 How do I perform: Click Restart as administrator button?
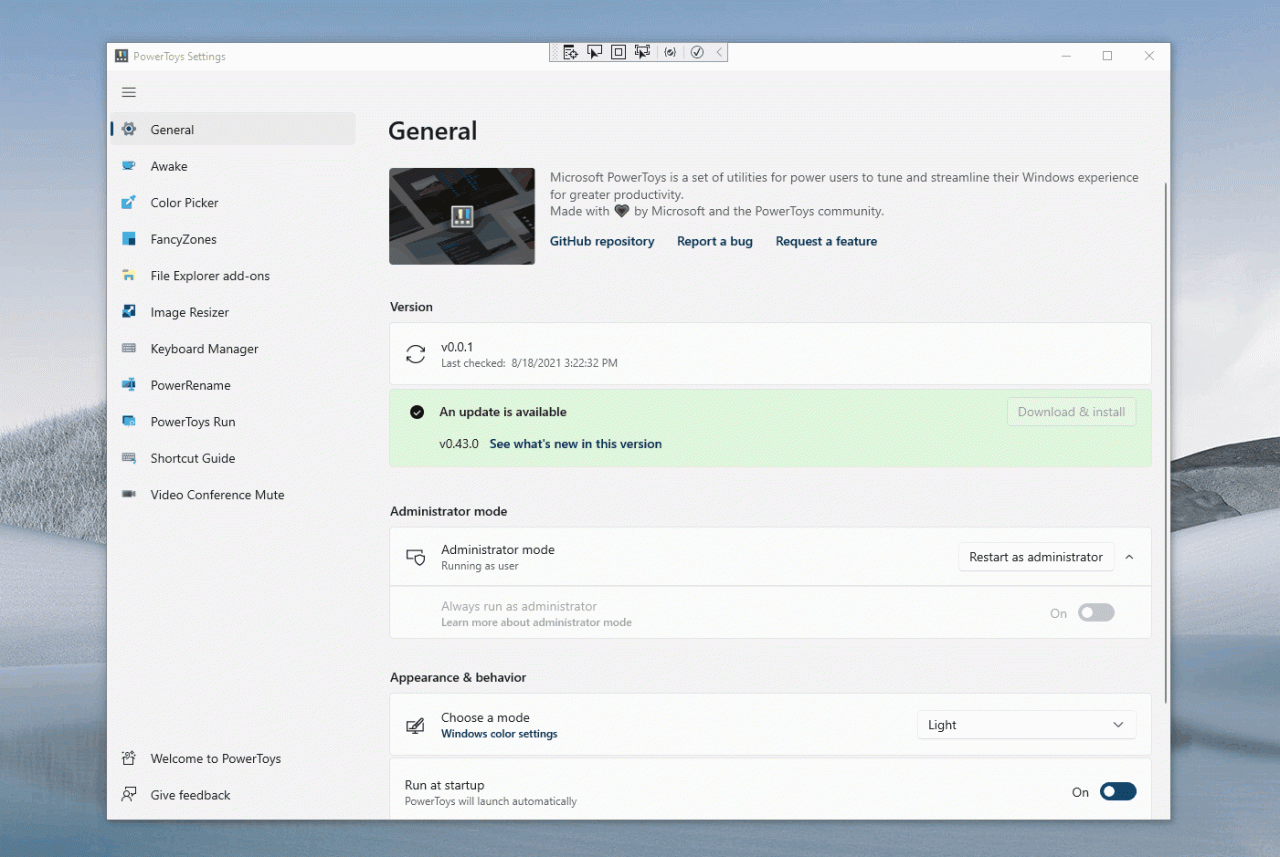(x=1035, y=557)
